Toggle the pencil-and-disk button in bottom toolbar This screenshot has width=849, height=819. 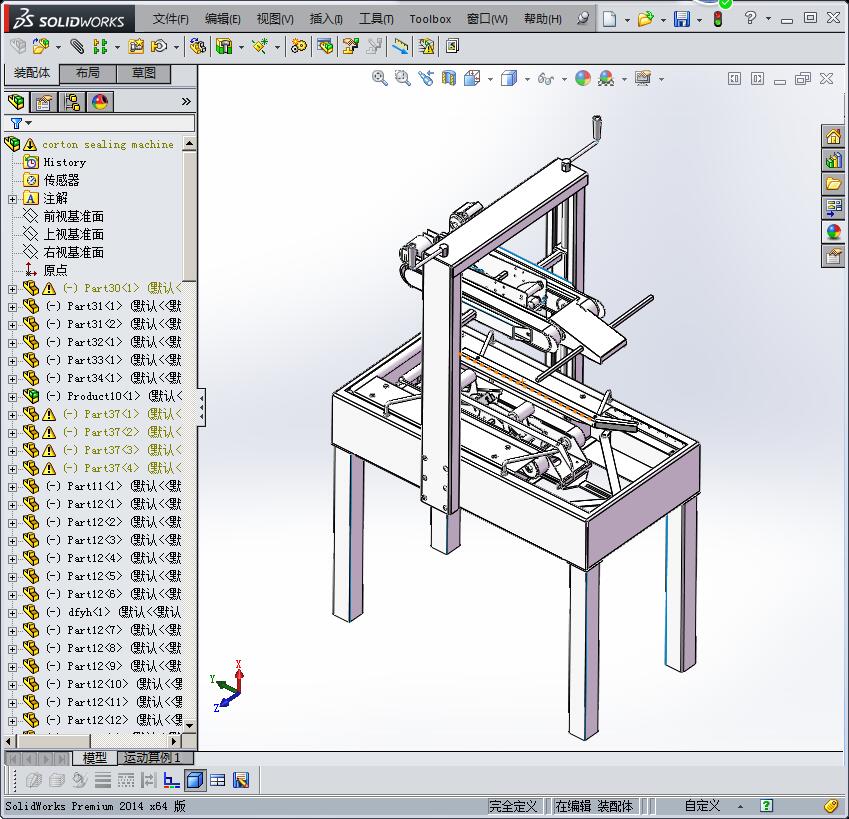pyautogui.click(x=241, y=780)
